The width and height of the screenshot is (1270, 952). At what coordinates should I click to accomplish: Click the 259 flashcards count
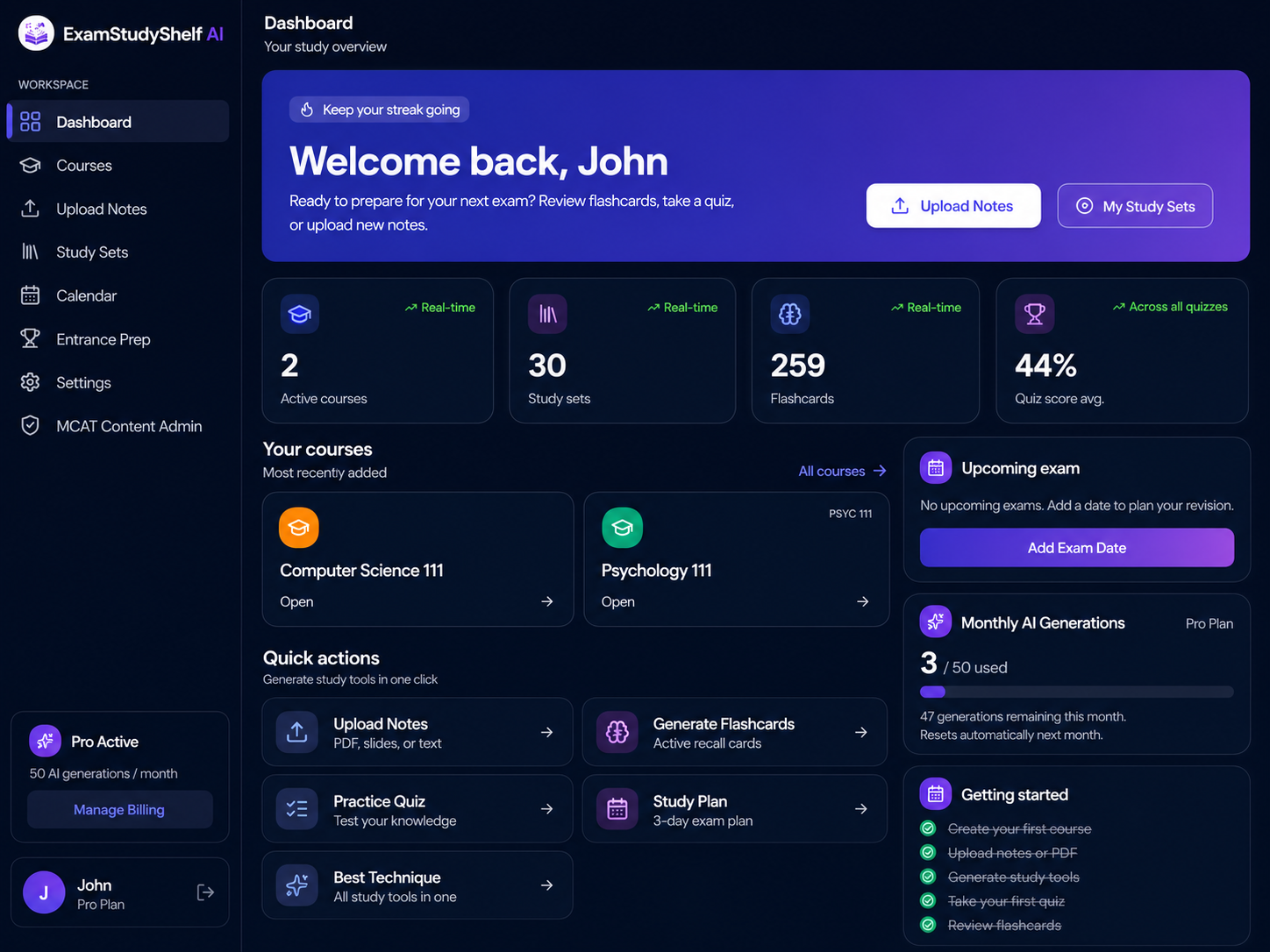[798, 366]
